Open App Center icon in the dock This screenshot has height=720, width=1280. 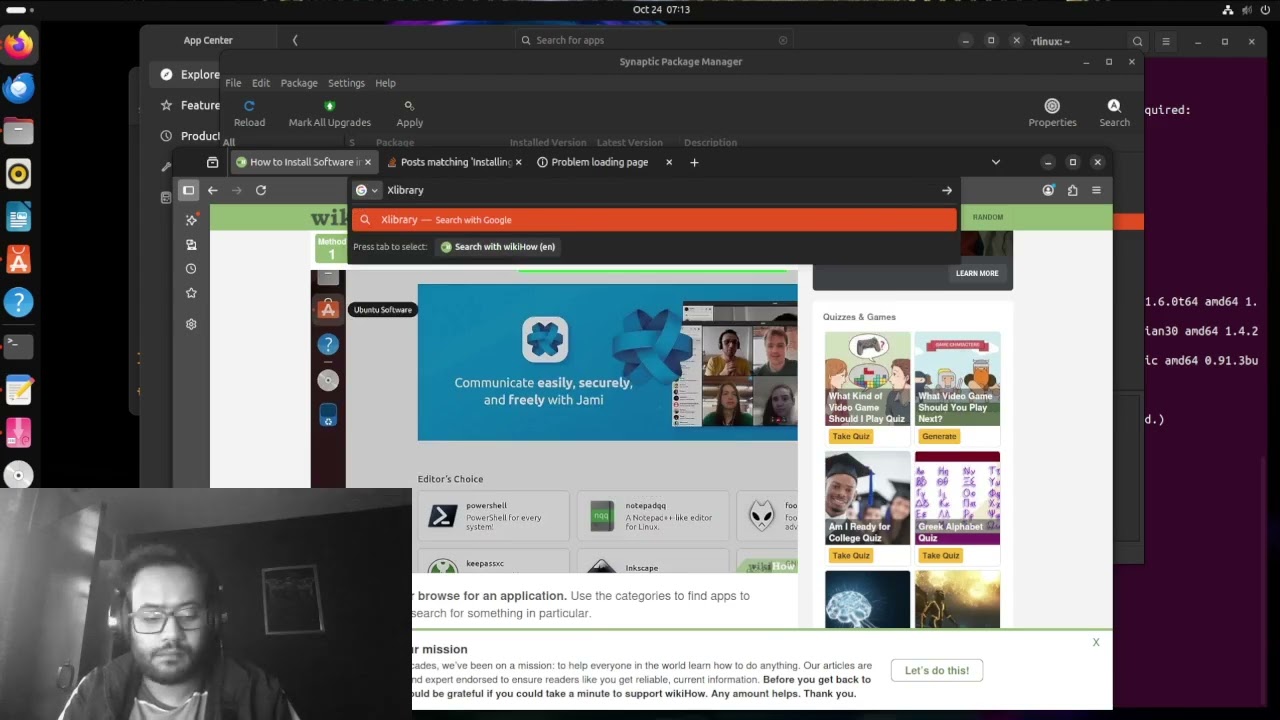[x=18, y=260]
